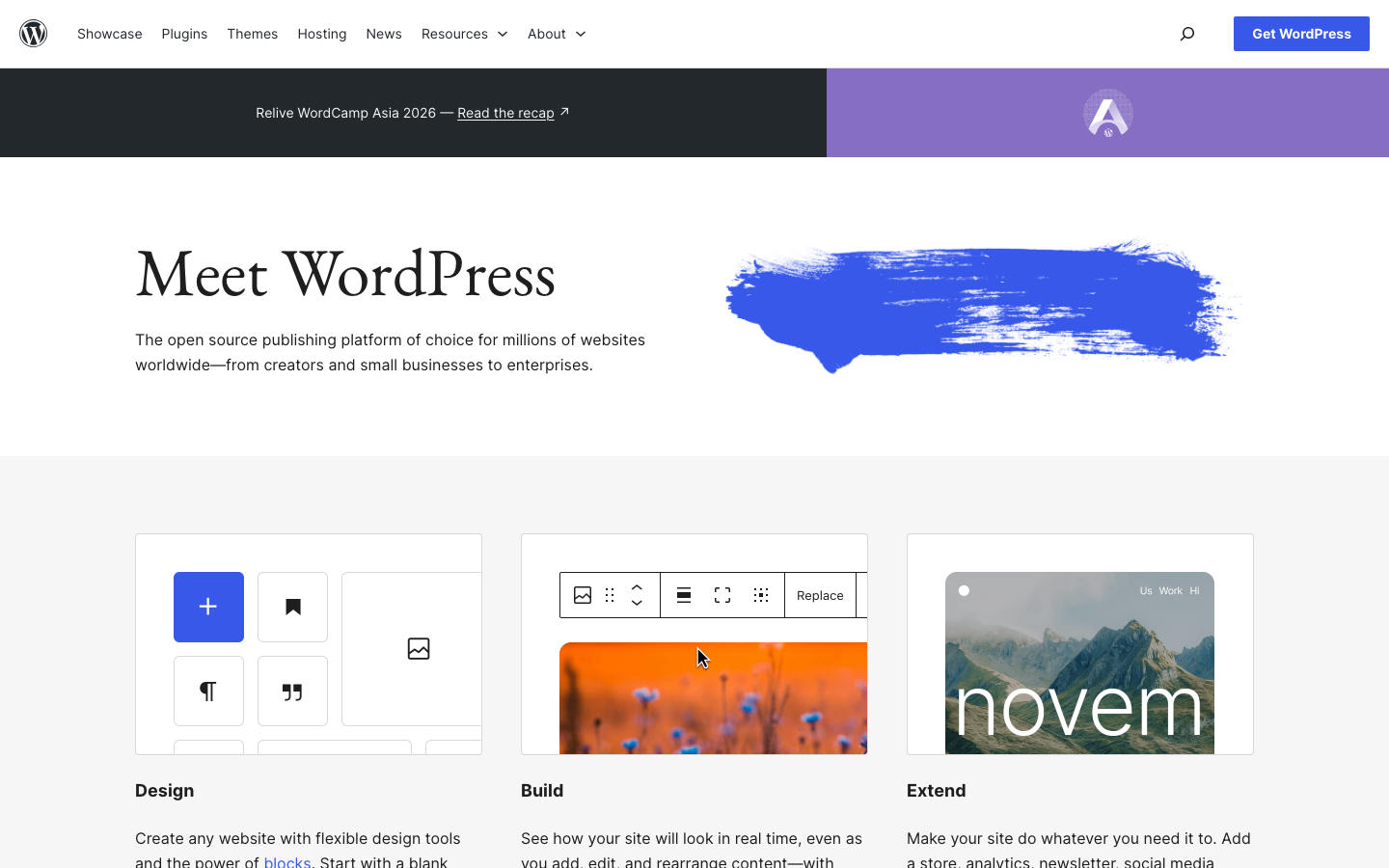
Task: Open the Read the recap link
Action: pyautogui.click(x=504, y=113)
